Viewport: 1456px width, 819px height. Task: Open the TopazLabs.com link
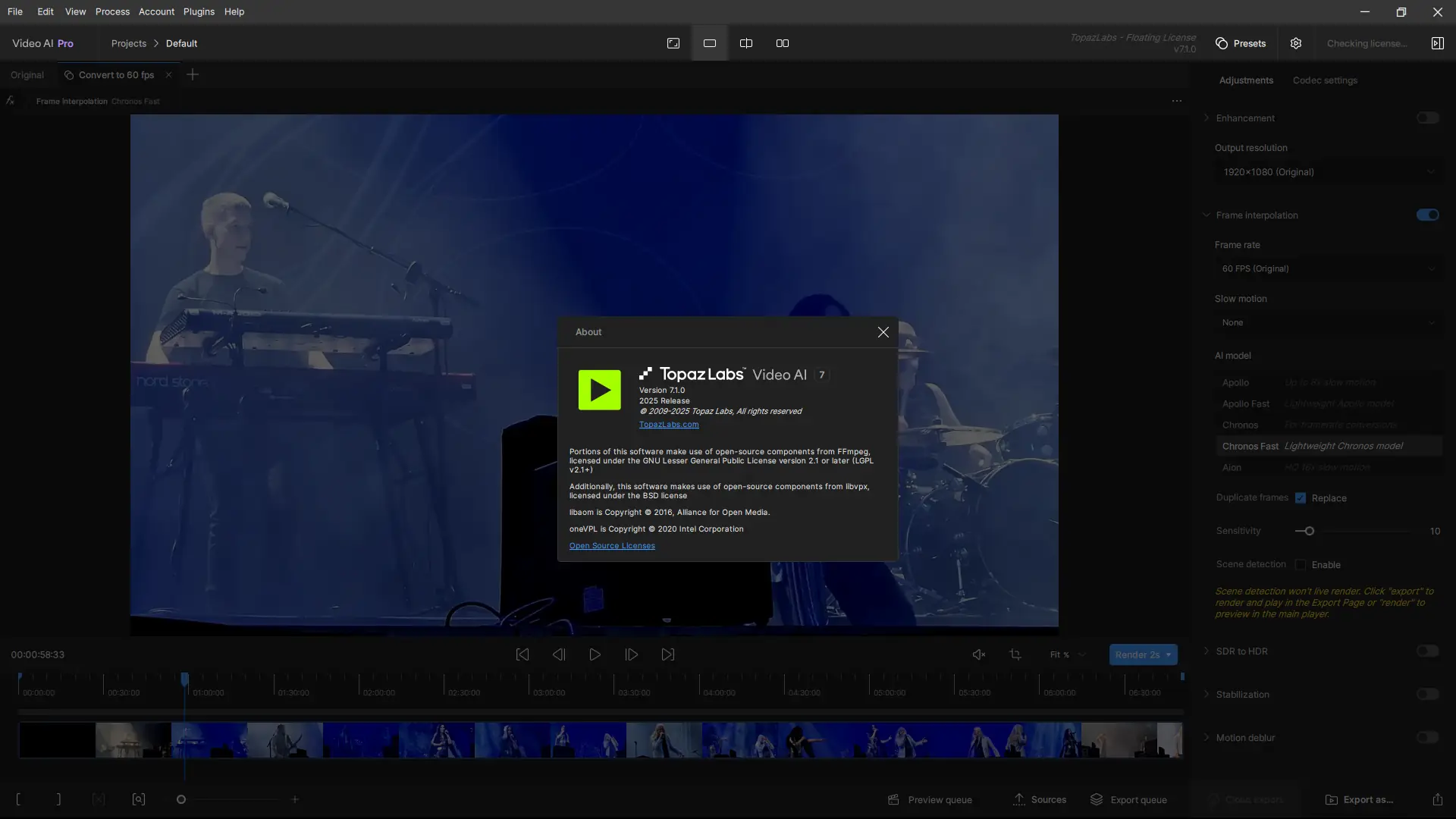tap(669, 425)
